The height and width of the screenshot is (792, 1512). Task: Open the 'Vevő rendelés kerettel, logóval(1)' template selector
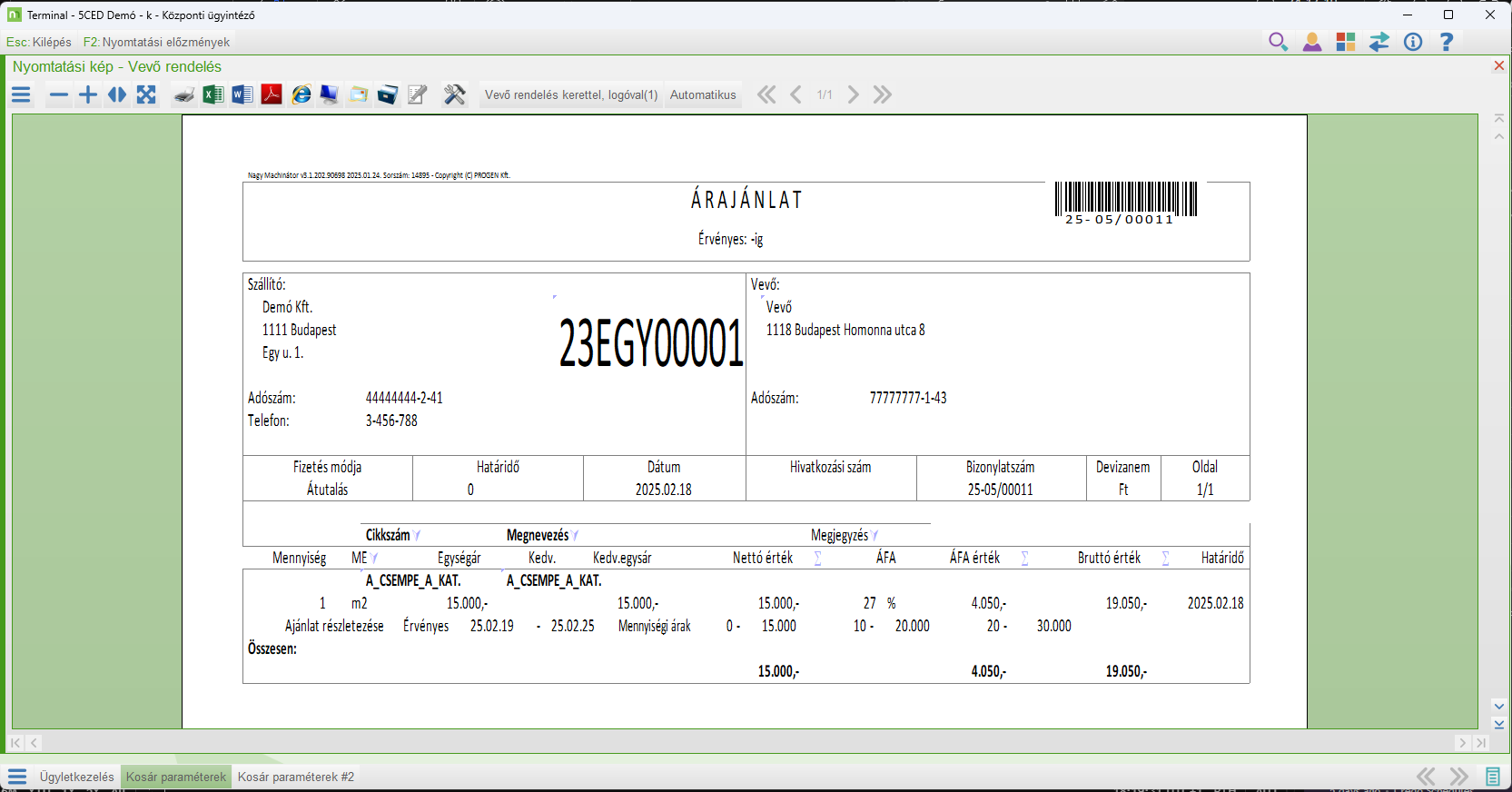coord(571,95)
